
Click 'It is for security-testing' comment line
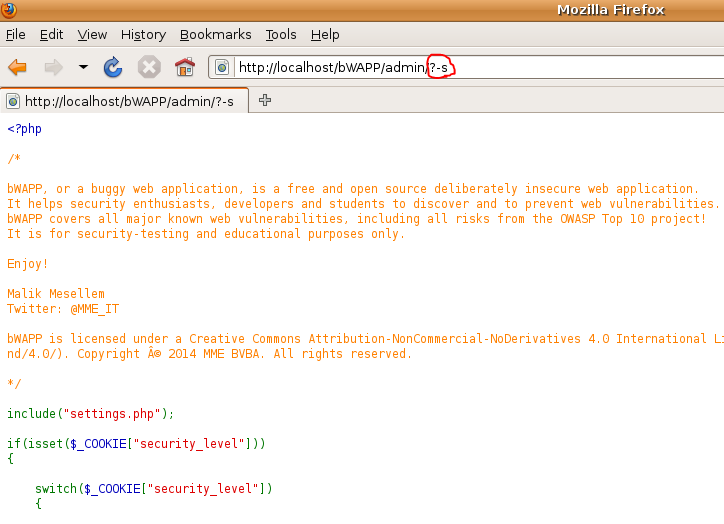point(206,234)
